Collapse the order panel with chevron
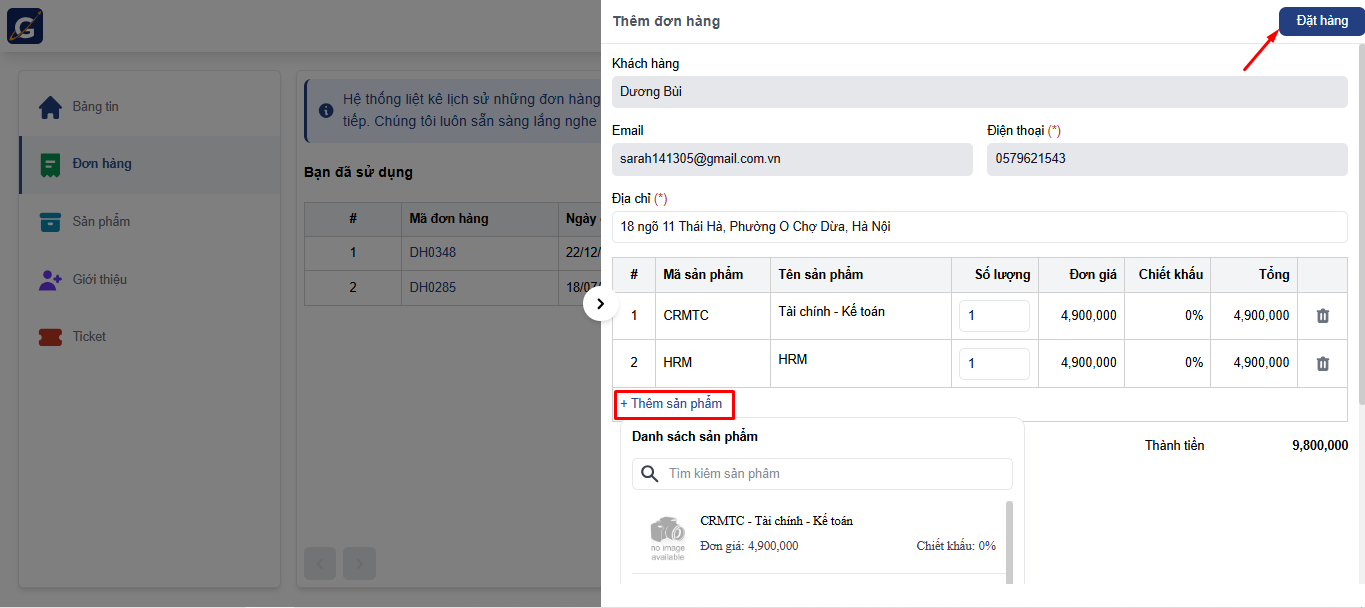The width and height of the screenshot is (1365, 608). tap(600, 303)
